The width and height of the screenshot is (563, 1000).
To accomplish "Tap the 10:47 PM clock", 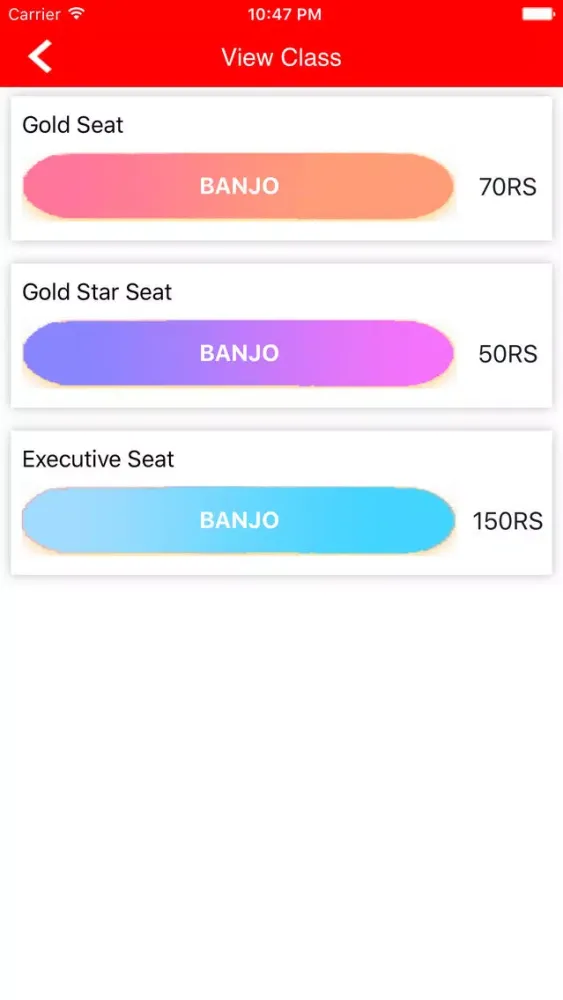I will click(x=284, y=14).
